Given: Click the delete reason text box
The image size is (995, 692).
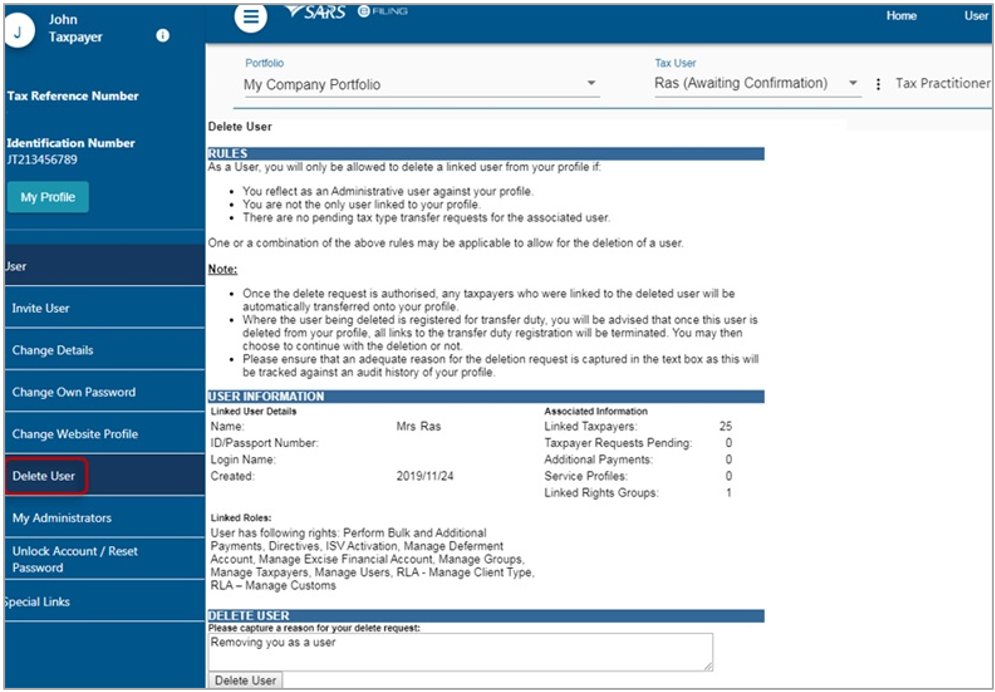Looking at the screenshot, I should [461, 652].
